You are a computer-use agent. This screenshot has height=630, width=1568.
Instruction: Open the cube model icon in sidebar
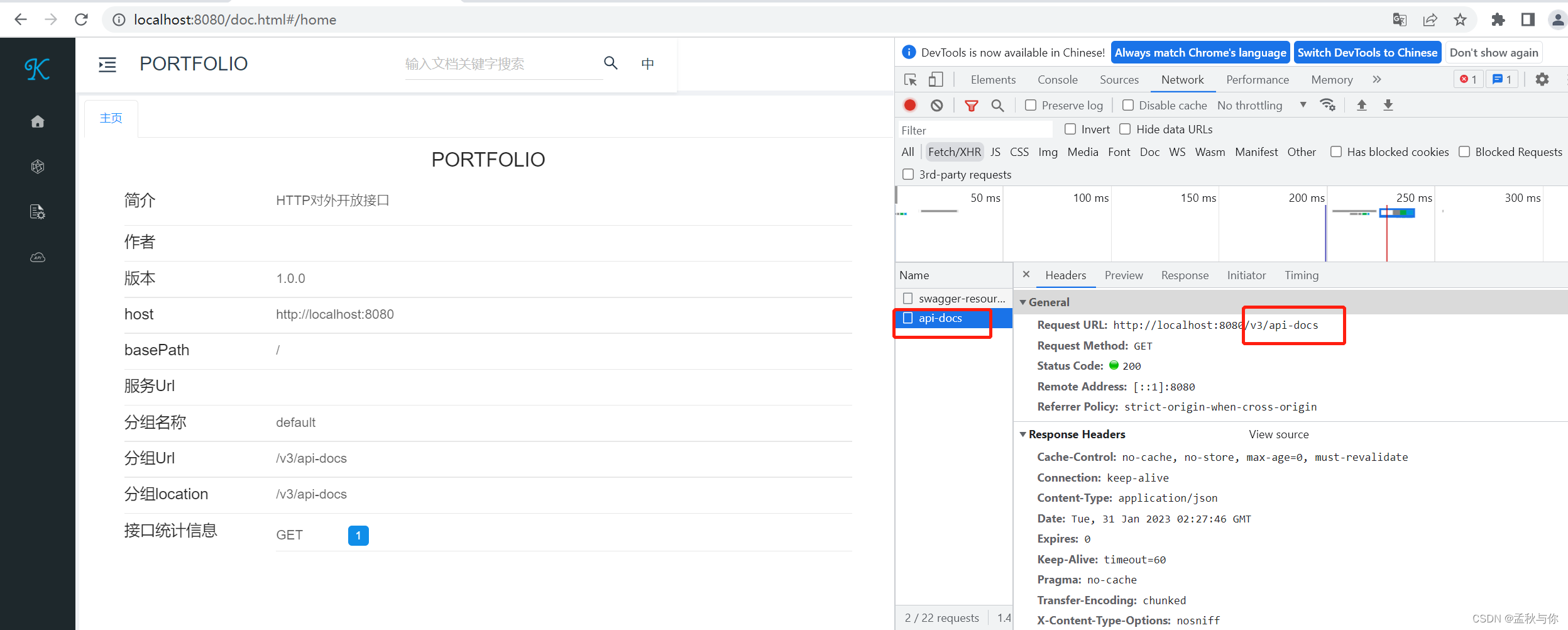click(x=38, y=167)
